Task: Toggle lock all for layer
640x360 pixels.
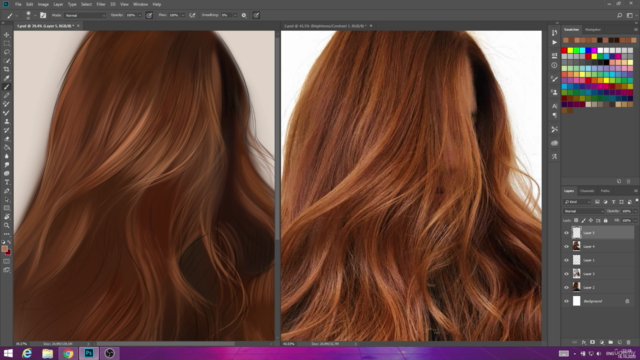Action: pos(606,220)
